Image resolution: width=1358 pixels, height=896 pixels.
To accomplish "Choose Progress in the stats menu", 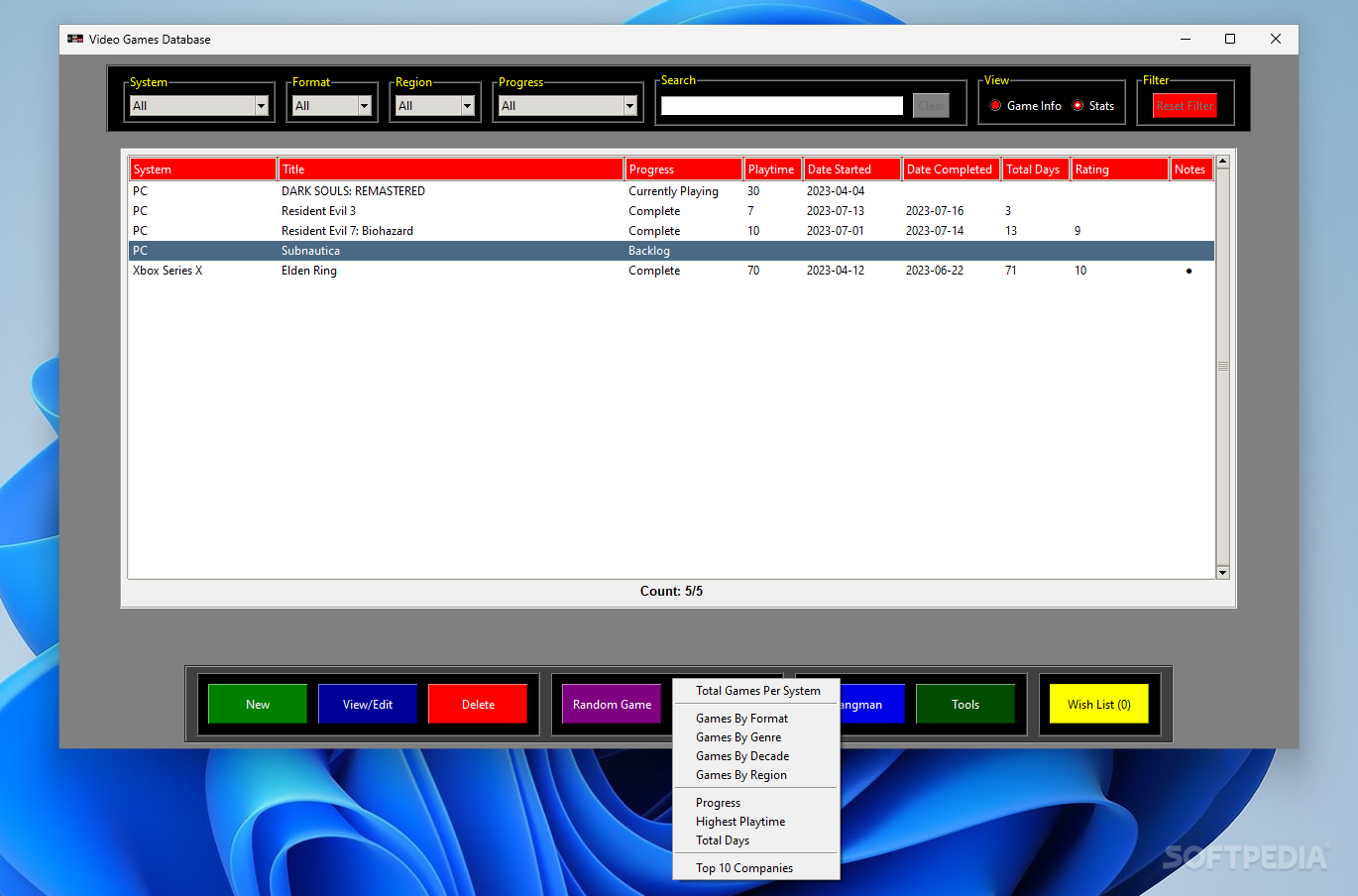I will pyautogui.click(x=718, y=803).
